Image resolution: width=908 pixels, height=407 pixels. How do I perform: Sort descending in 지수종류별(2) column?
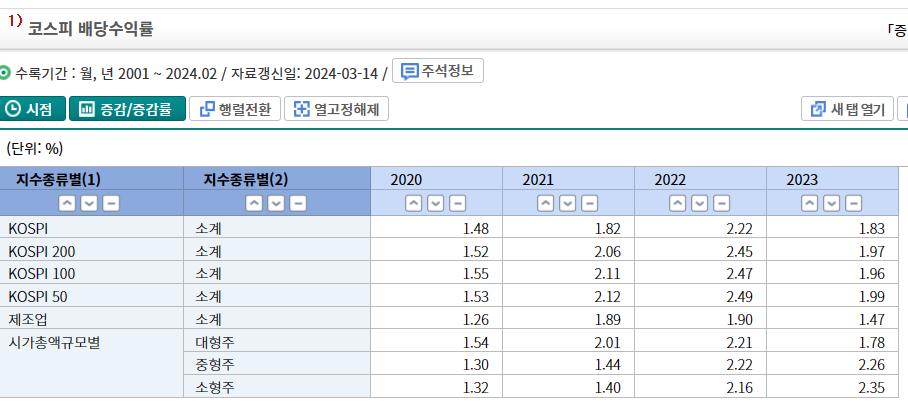pyautogui.click(x=276, y=203)
